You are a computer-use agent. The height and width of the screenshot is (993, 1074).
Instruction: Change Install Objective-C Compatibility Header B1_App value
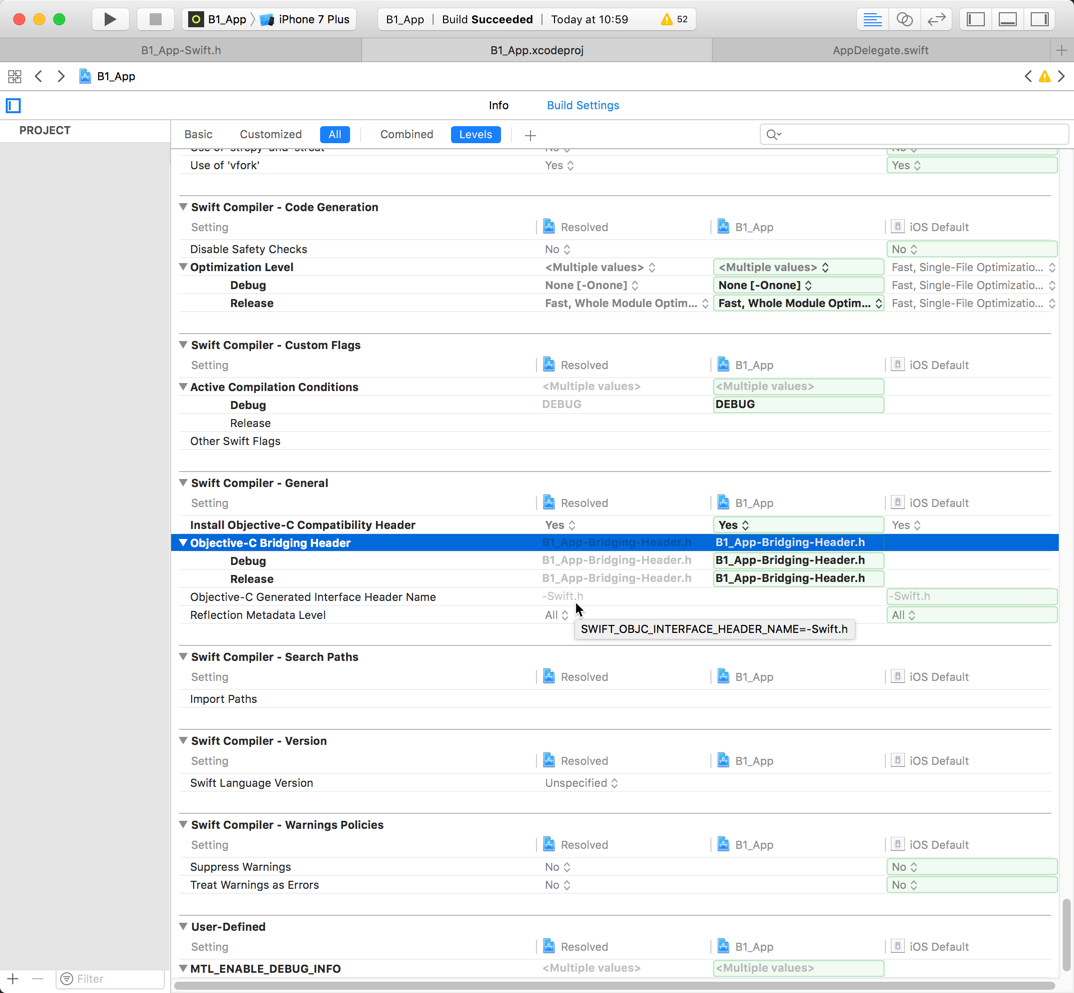798,525
